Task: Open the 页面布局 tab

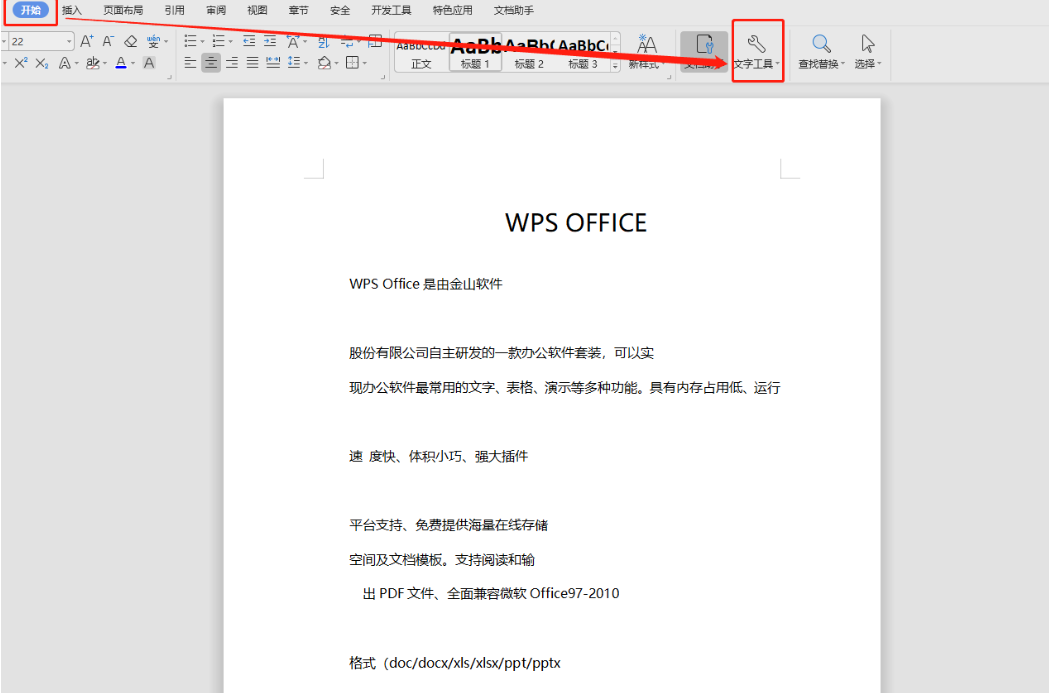Action: pos(123,10)
